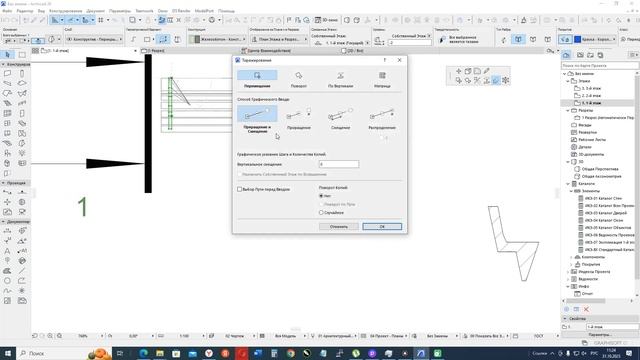Image resolution: width=640 pixels, height=360 pixels.
Task: Open the 1-й этаж floor plan tab
Action: pyautogui.click(x=56, y=51)
